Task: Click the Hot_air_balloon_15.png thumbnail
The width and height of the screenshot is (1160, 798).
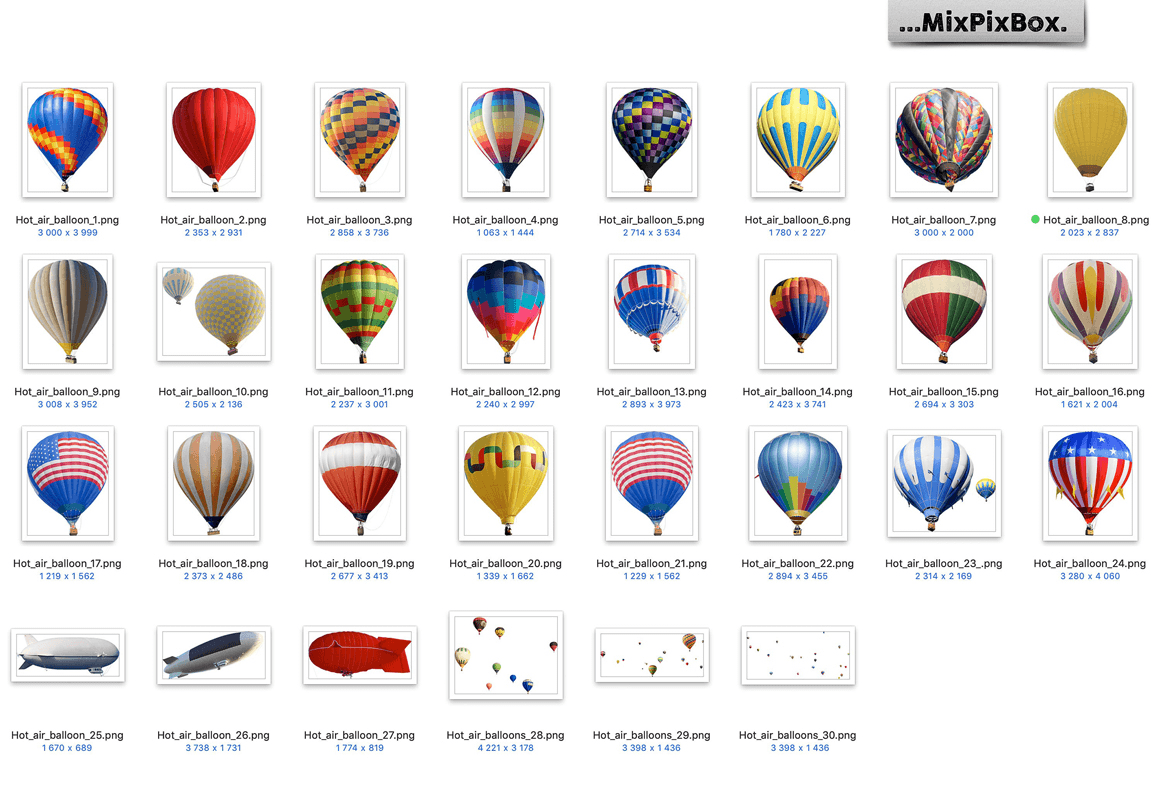Action: [943, 311]
